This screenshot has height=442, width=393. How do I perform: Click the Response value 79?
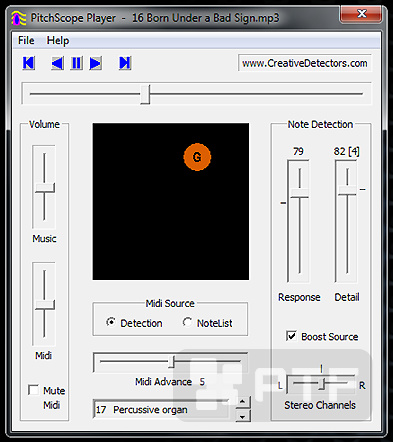[298, 152]
